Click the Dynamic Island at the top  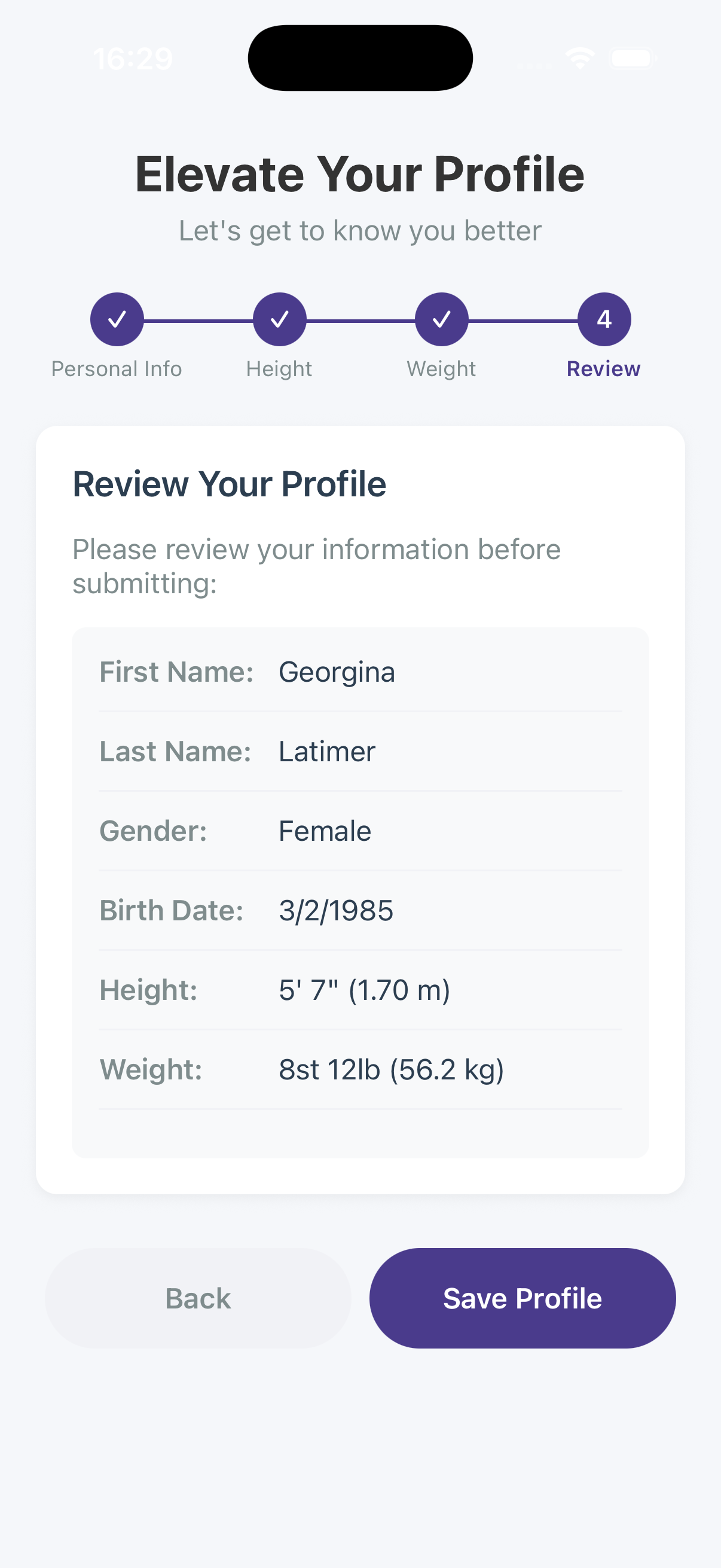pyautogui.click(x=360, y=58)
